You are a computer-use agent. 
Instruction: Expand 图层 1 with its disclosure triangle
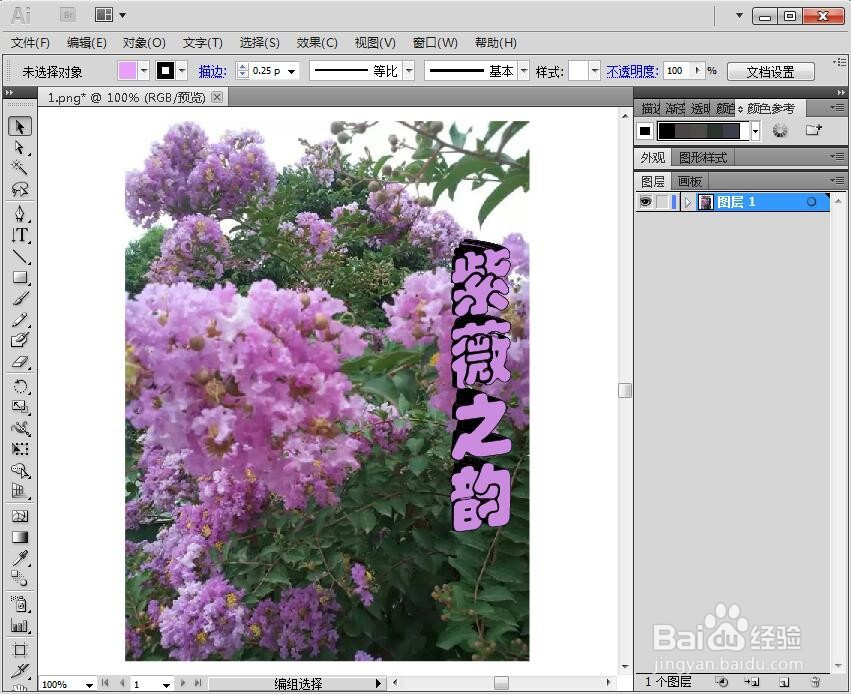pyautogui.click(x=687, y=201)
